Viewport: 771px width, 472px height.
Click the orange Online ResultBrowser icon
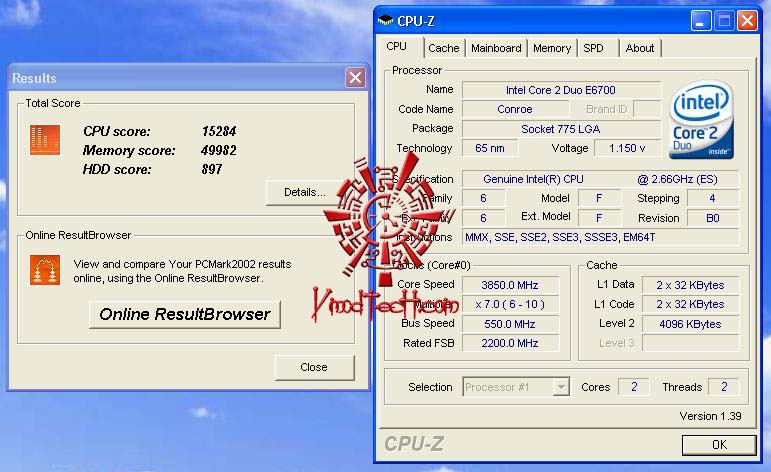45,270
